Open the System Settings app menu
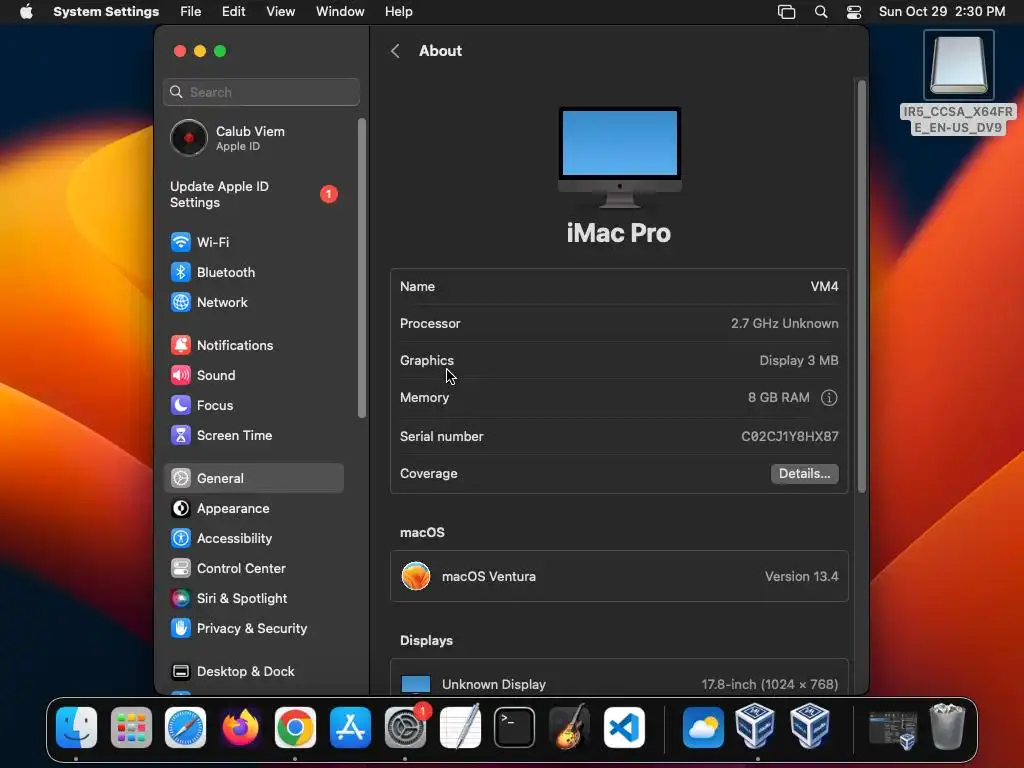 click(106, 12)
